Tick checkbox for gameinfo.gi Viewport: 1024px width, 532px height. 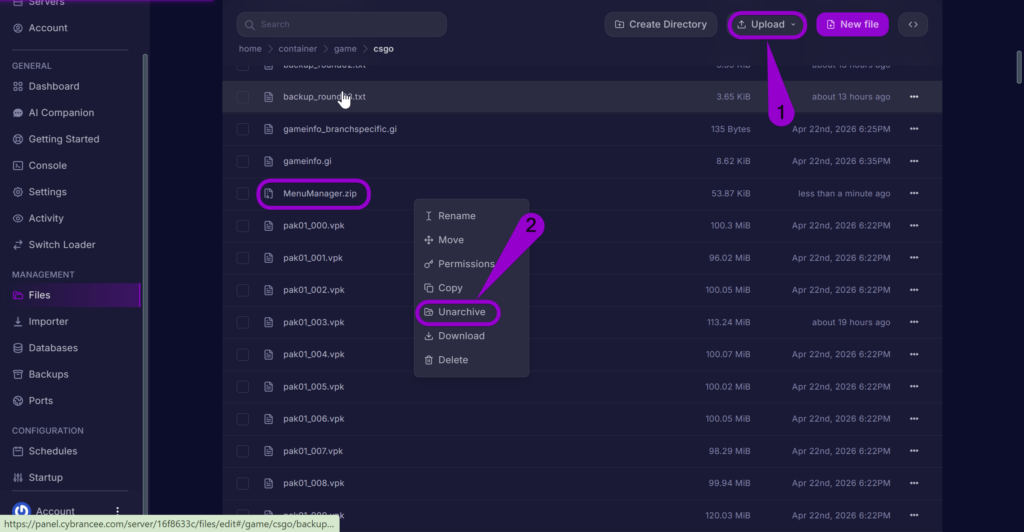(242, 161)
